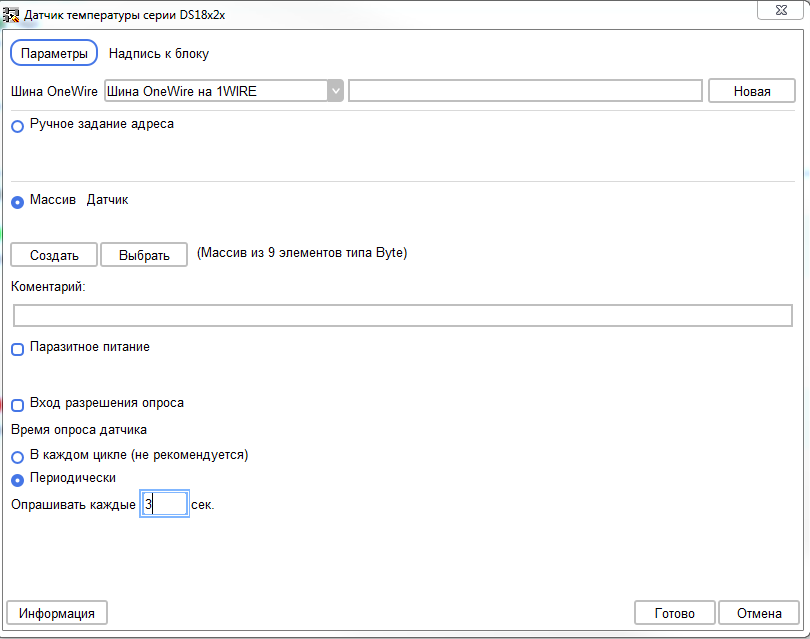Confirm with the Готово button
The image size is (810, 639).
click(675, 613)
